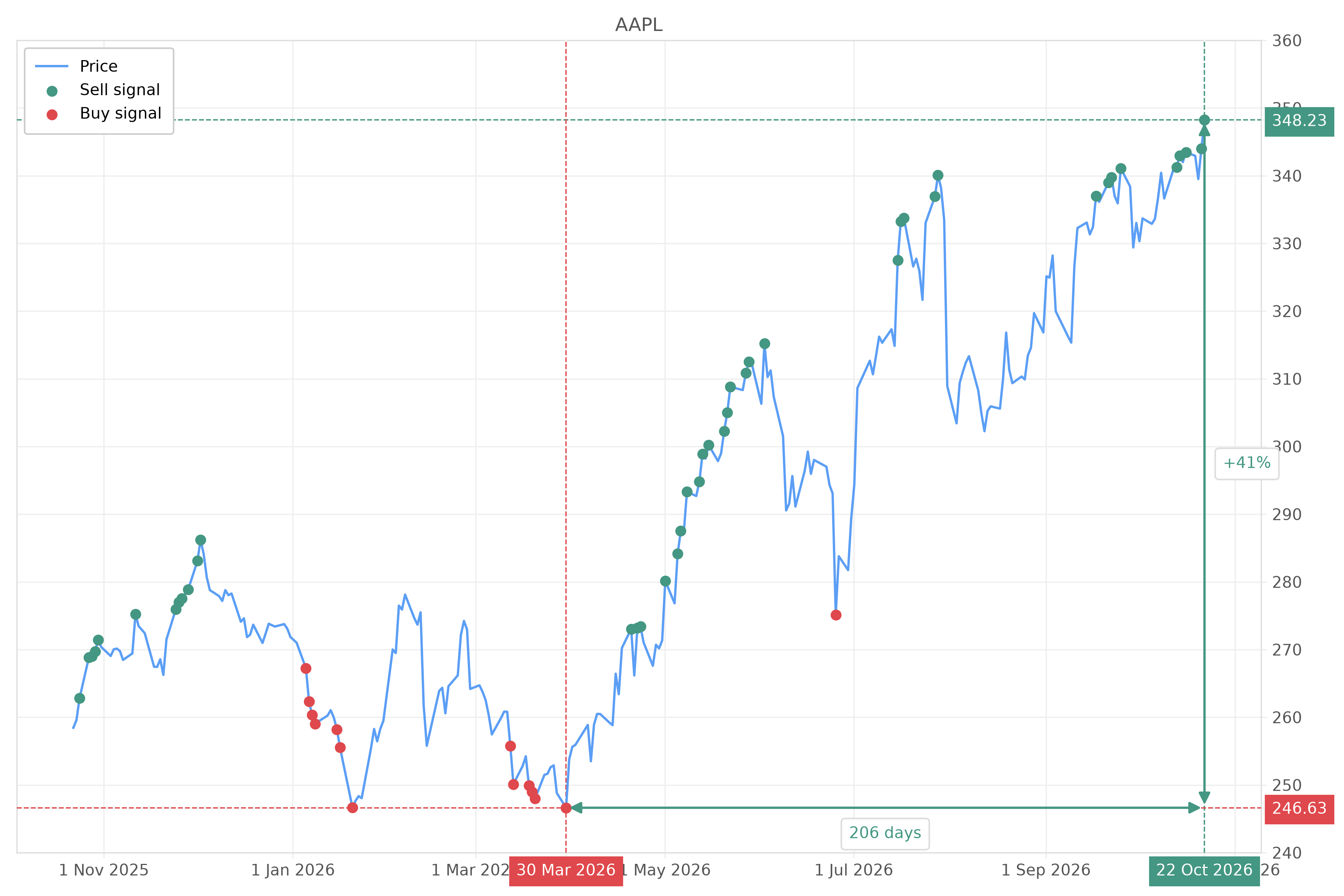
Task: Click the 1 Jul 2026 axis label
Action: click(x=854, y=870)
